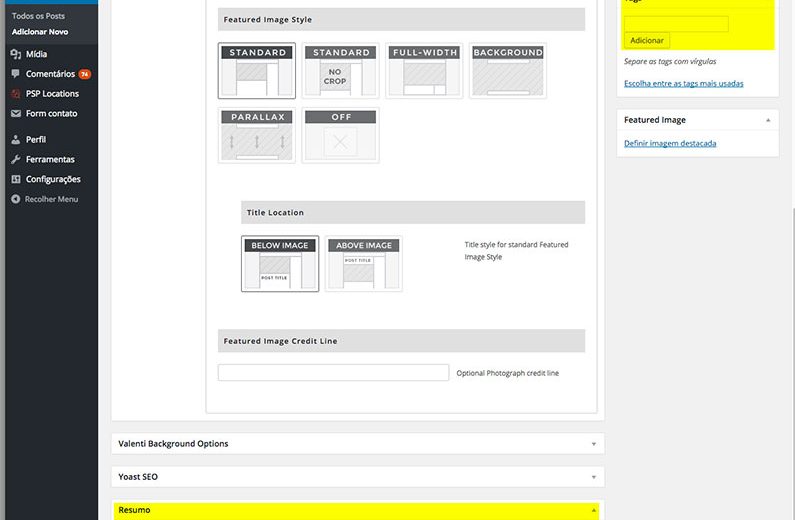Set title location to Above Image
795x520 pixels.
[363, 264]
